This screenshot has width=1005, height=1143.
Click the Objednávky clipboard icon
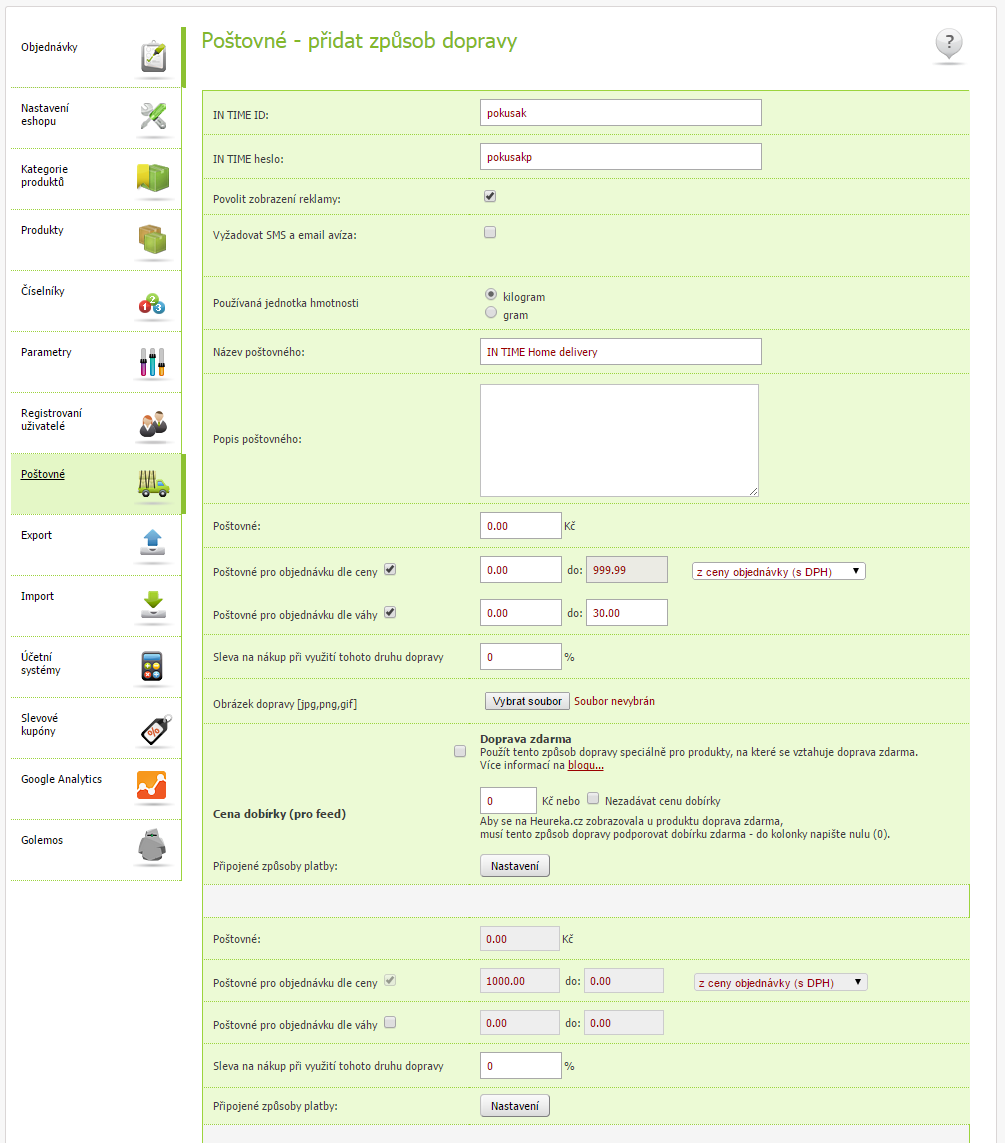153,57
